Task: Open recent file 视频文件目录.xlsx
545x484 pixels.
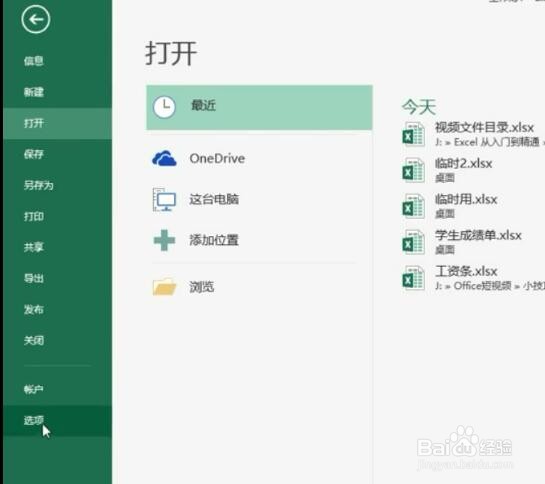Action: coord(484,128)
